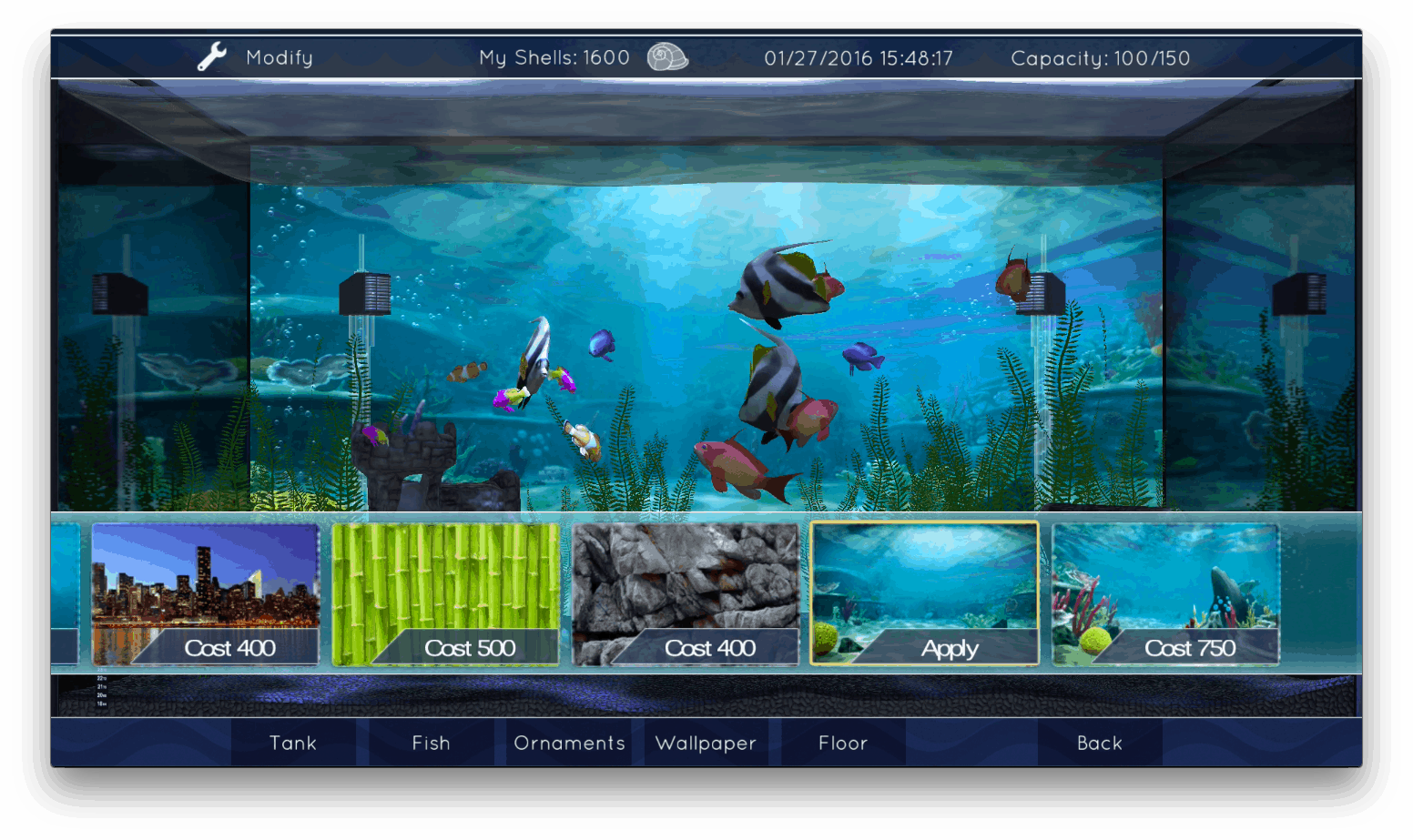Click the seashell currency icon
This screenshot has height=840, width=1413.
(x=667, y=57)
